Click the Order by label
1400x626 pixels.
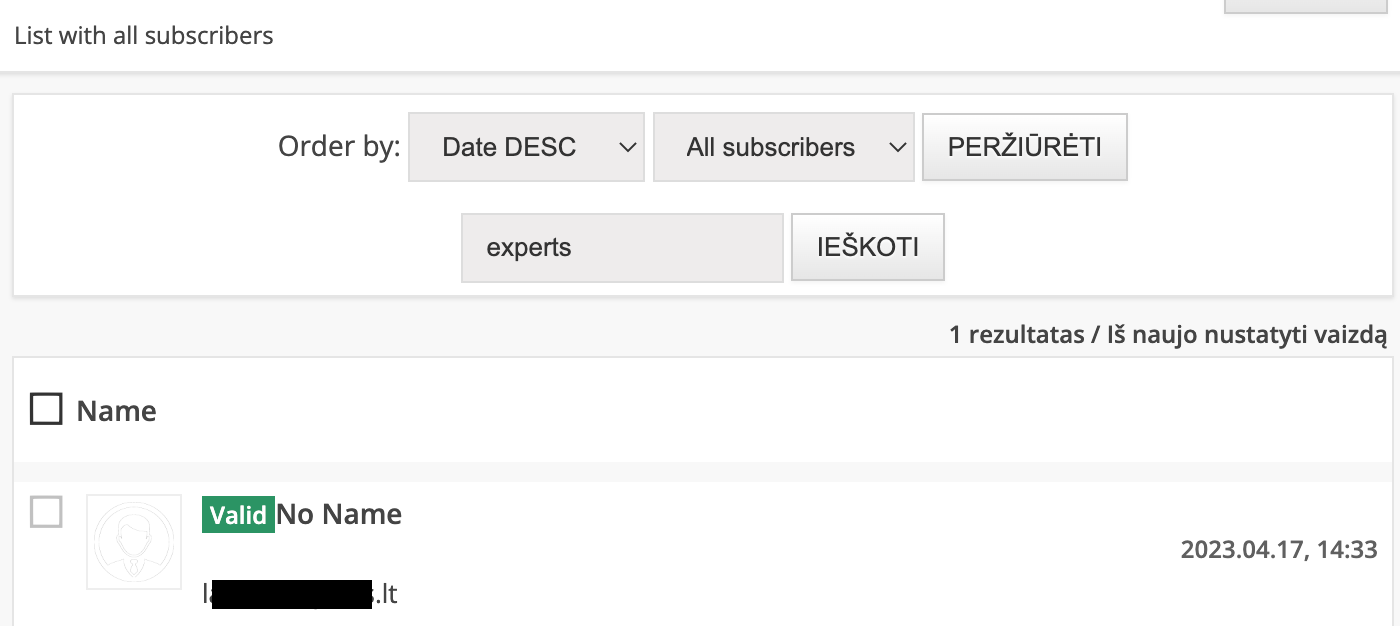[x=339, y=147]
